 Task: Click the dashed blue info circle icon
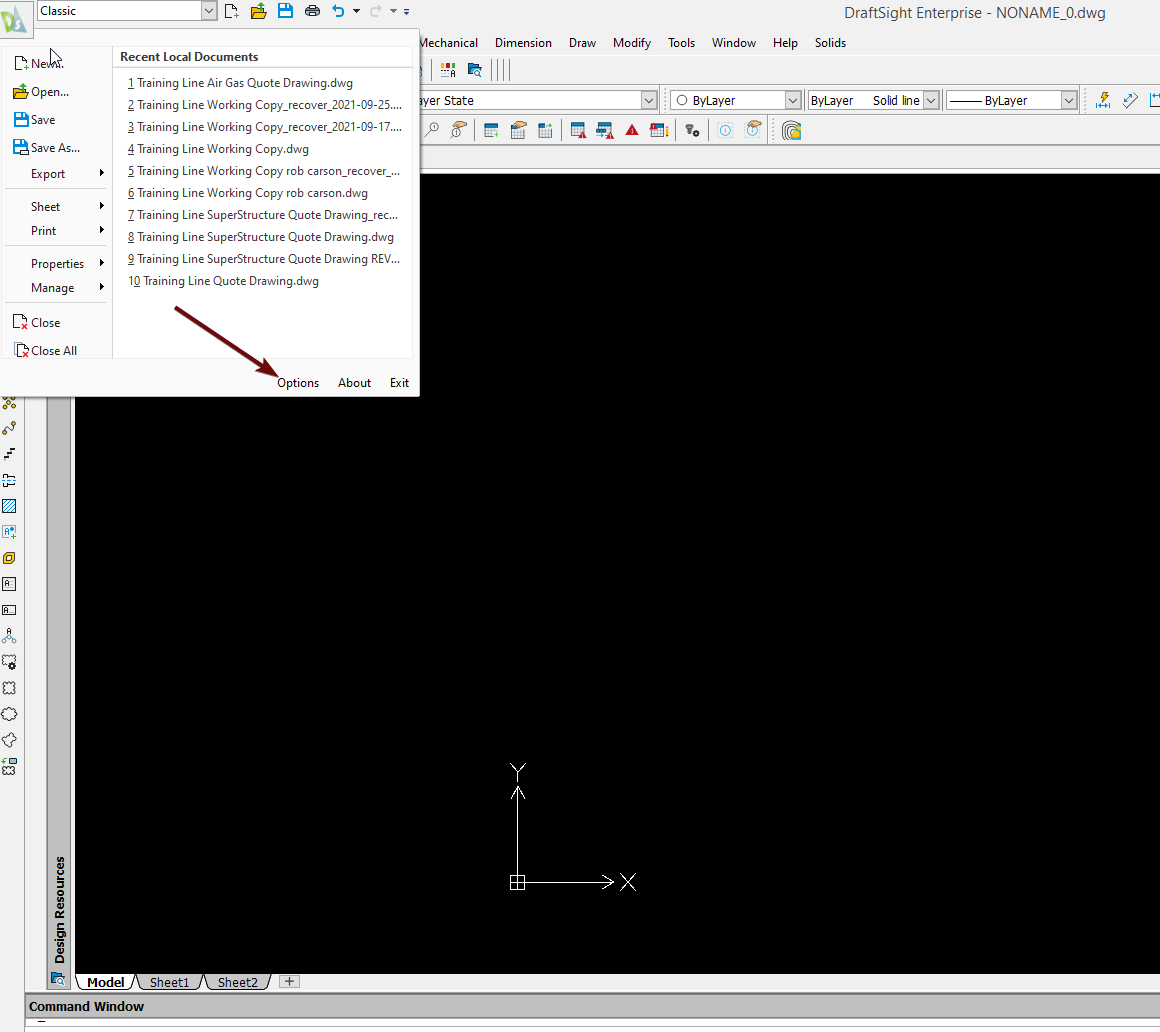coord(725,131)
